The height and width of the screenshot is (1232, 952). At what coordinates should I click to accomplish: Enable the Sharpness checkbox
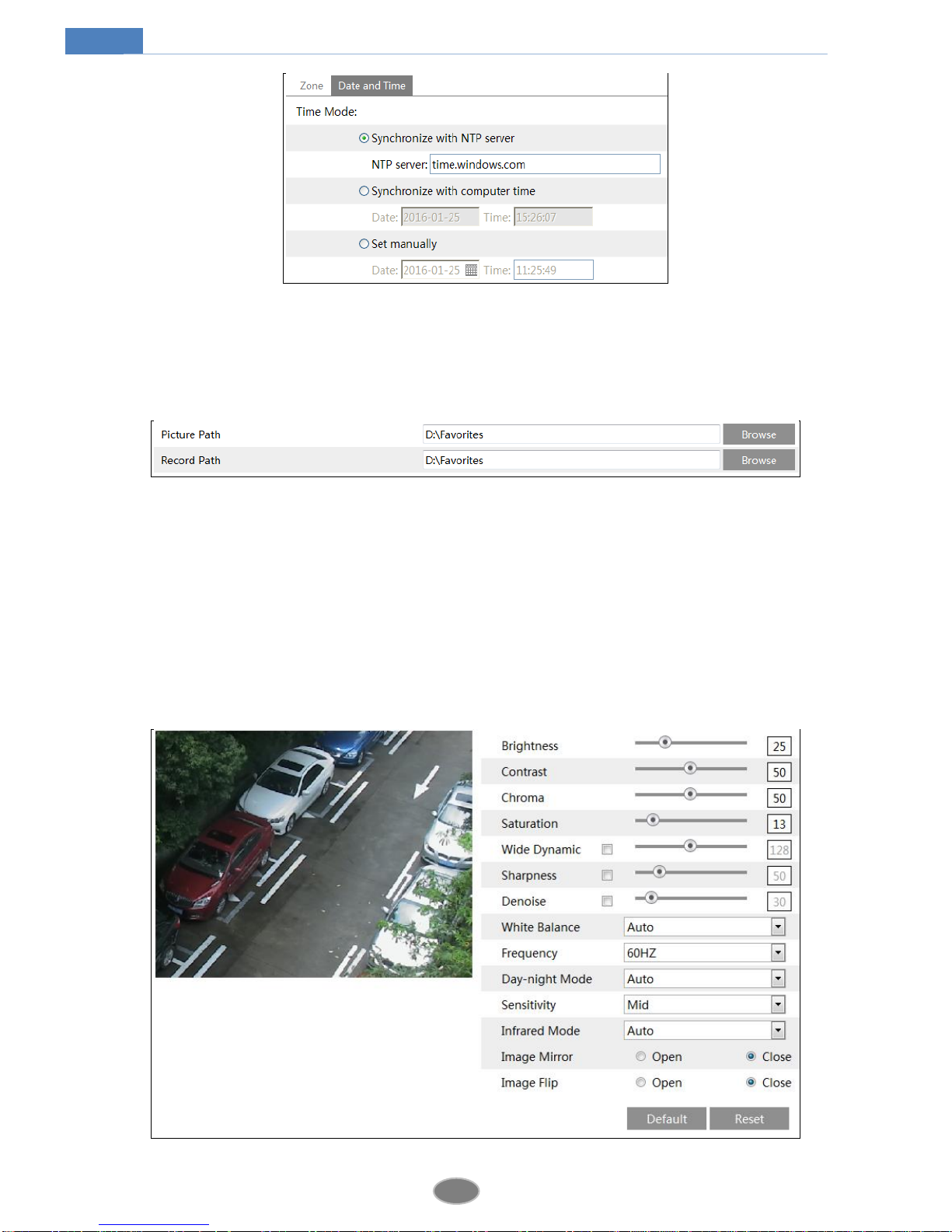(607, 875)
